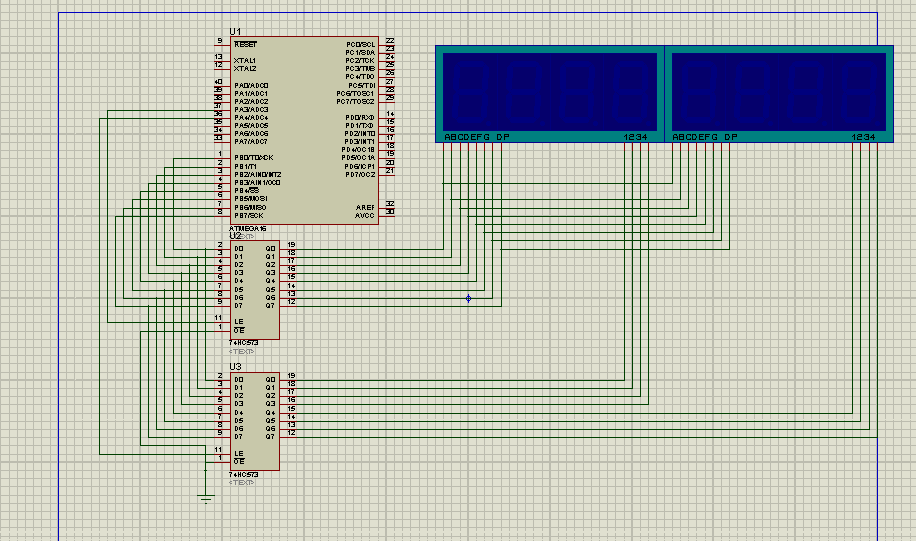Viewport: 916px width, 541px height.
Task: Click the PB7/SCK pin on U1
Action: [222, 214]
